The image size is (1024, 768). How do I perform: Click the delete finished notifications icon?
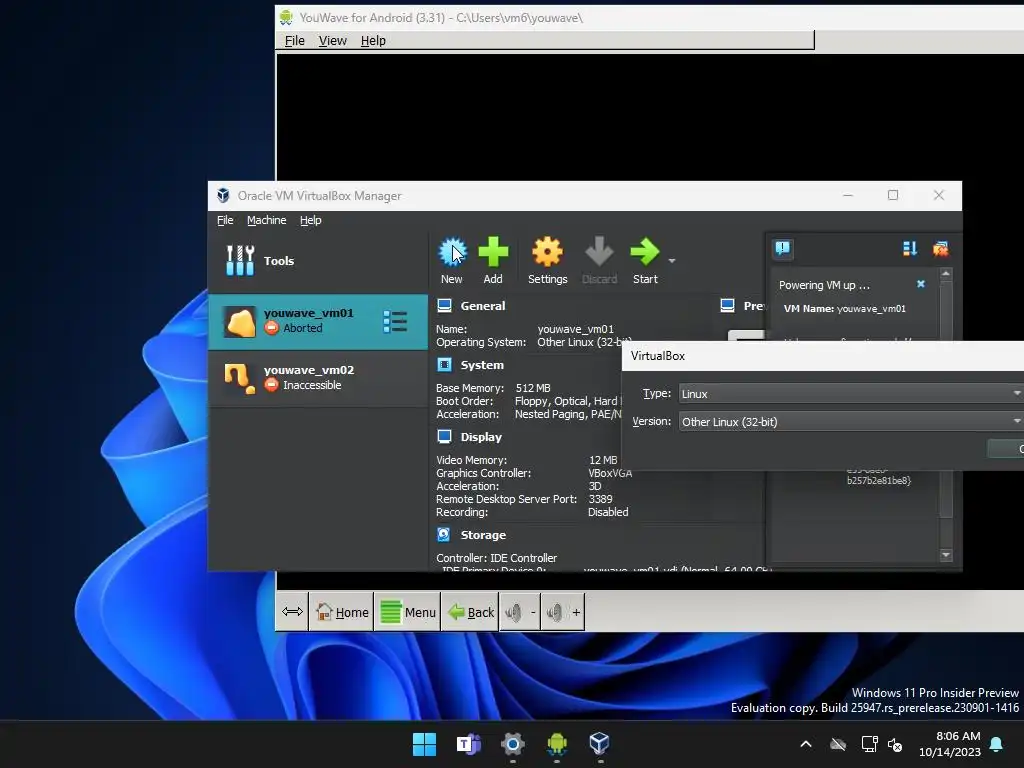tap(940, 248)
